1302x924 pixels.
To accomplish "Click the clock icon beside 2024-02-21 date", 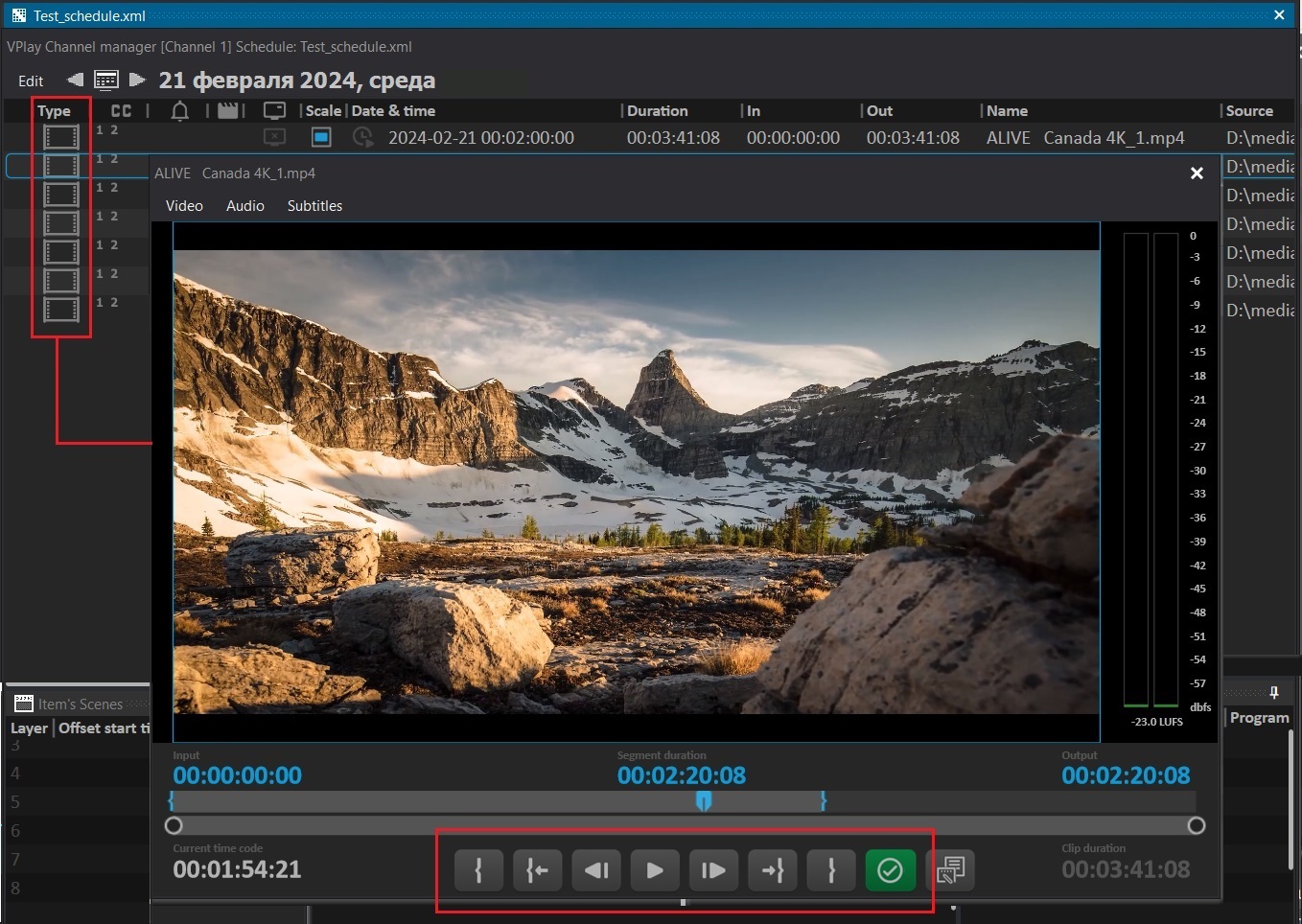I will click(363, 138).
